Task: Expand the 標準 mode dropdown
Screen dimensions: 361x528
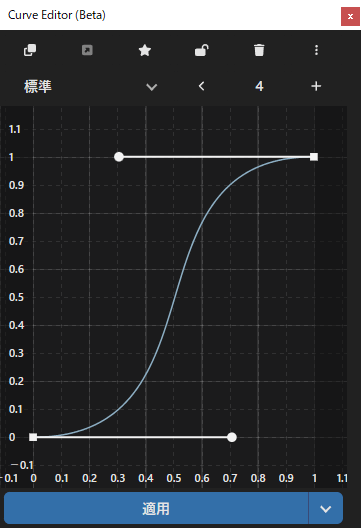Action: pos(152,87)
